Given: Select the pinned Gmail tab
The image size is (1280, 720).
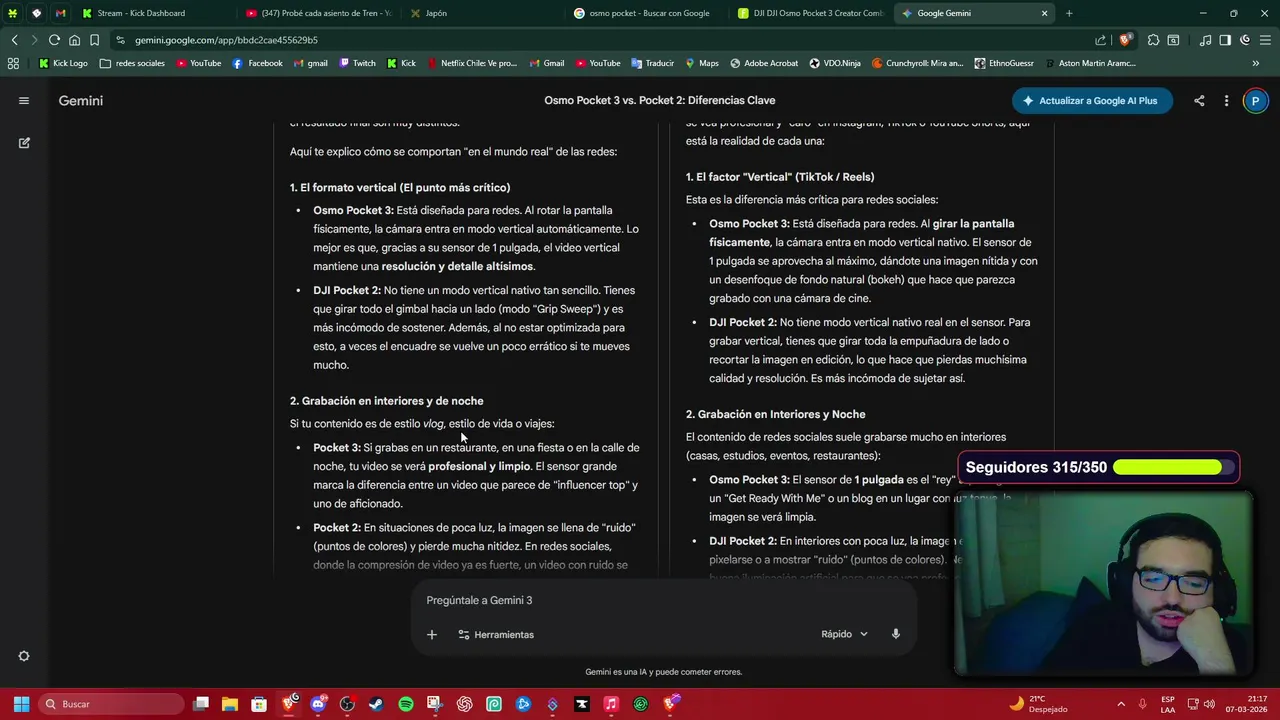Looking at the screenshot, I should pos(61,13).
